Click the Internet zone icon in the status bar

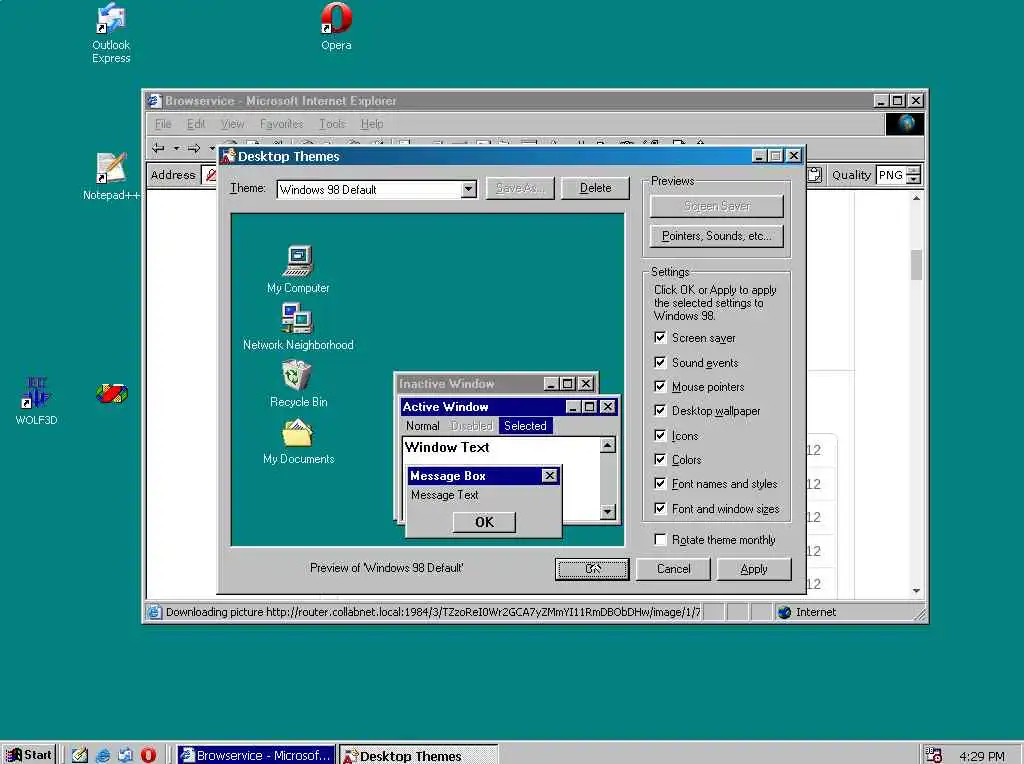point(784,612)
